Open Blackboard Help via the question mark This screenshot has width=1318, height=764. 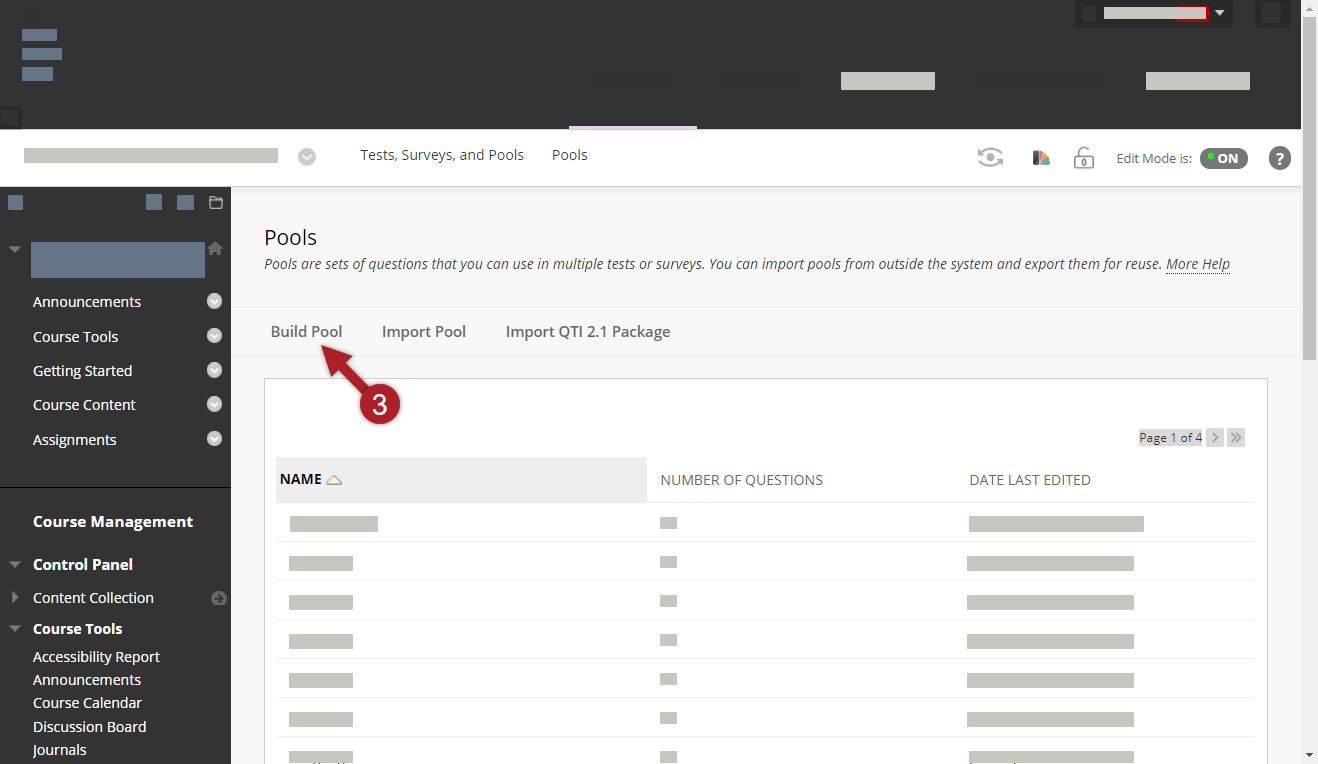point(1279,157)
